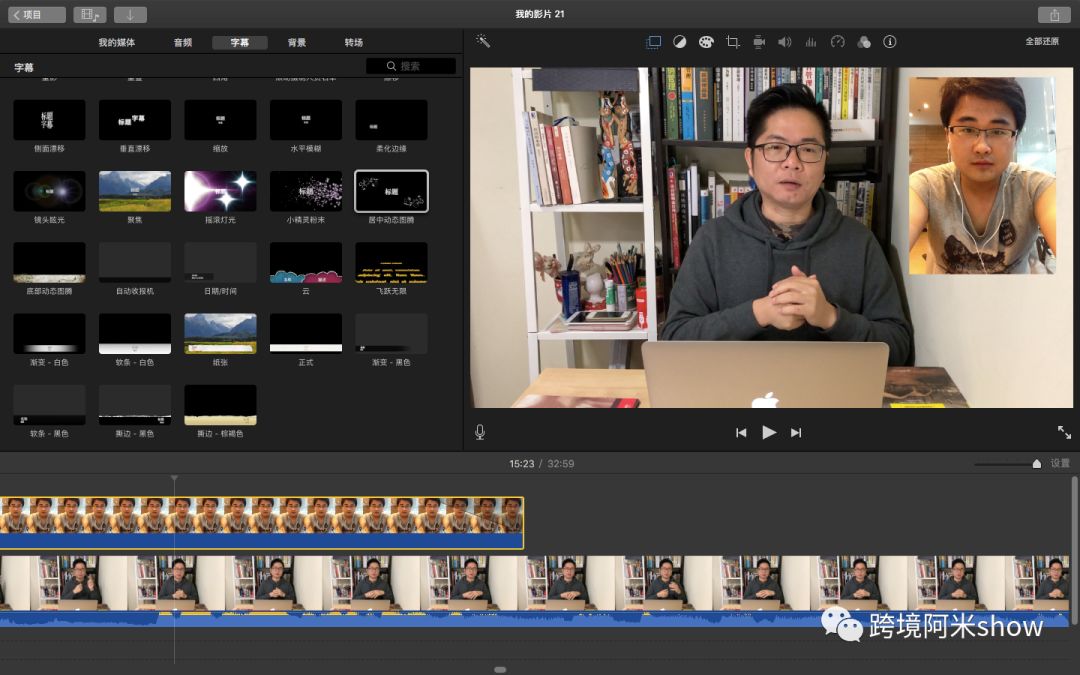Select the 飞跃无限 title thumbnail
Viewport: 1080px width, 675px height.
coord(391,262)
